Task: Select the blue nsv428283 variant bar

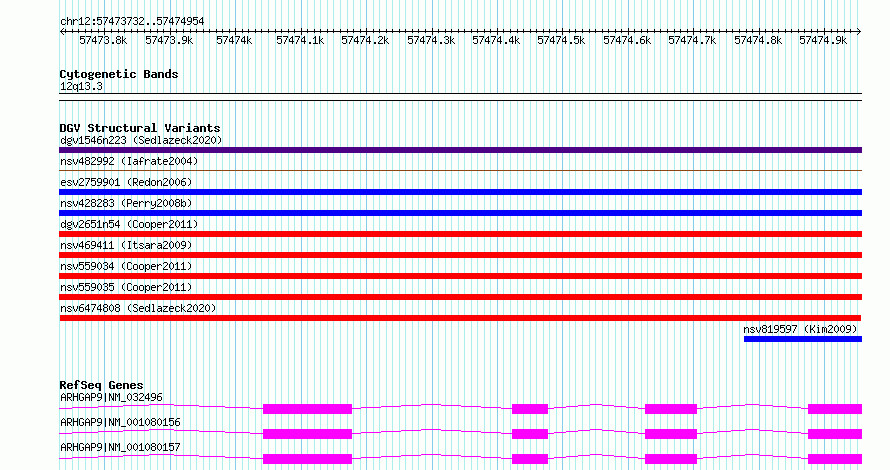Action: (460, 213)
